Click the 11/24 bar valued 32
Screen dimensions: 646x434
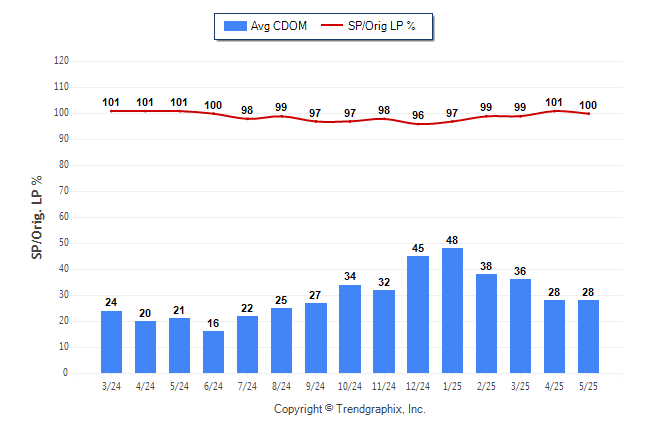click(x=384, y=331)
